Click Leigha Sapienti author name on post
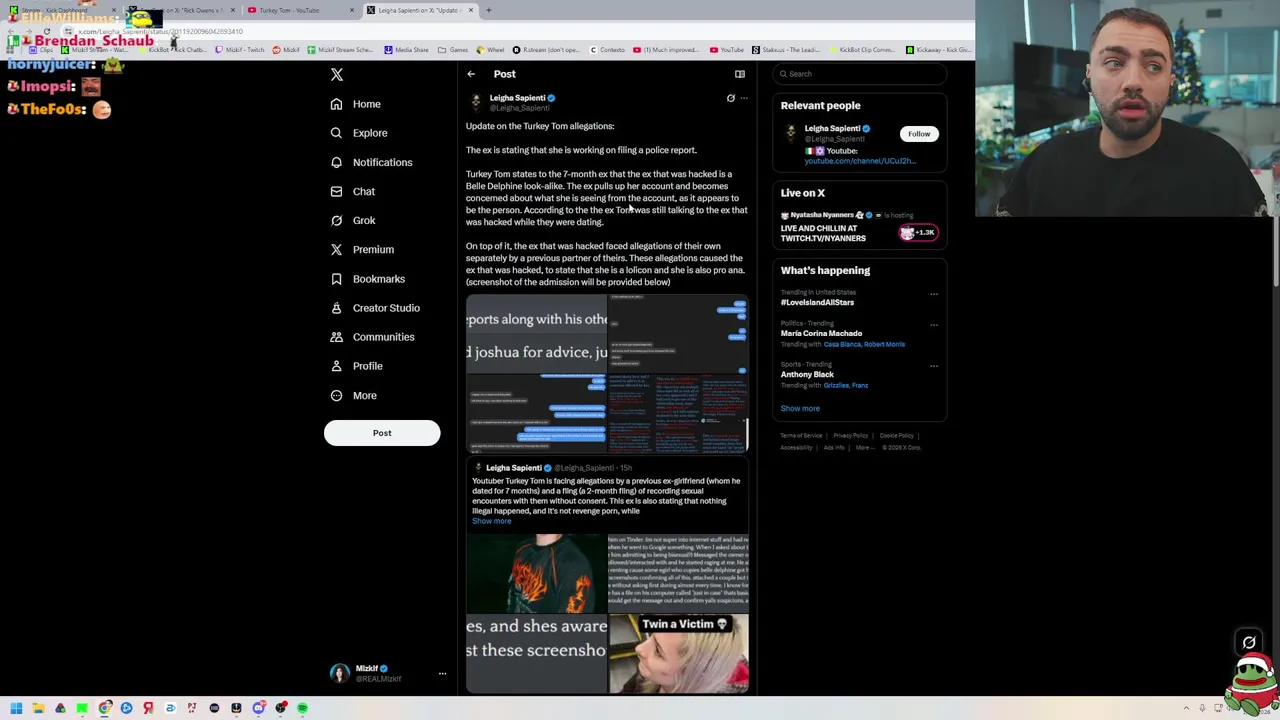This screenshot has width=1280, height=720. click(517, 98)
